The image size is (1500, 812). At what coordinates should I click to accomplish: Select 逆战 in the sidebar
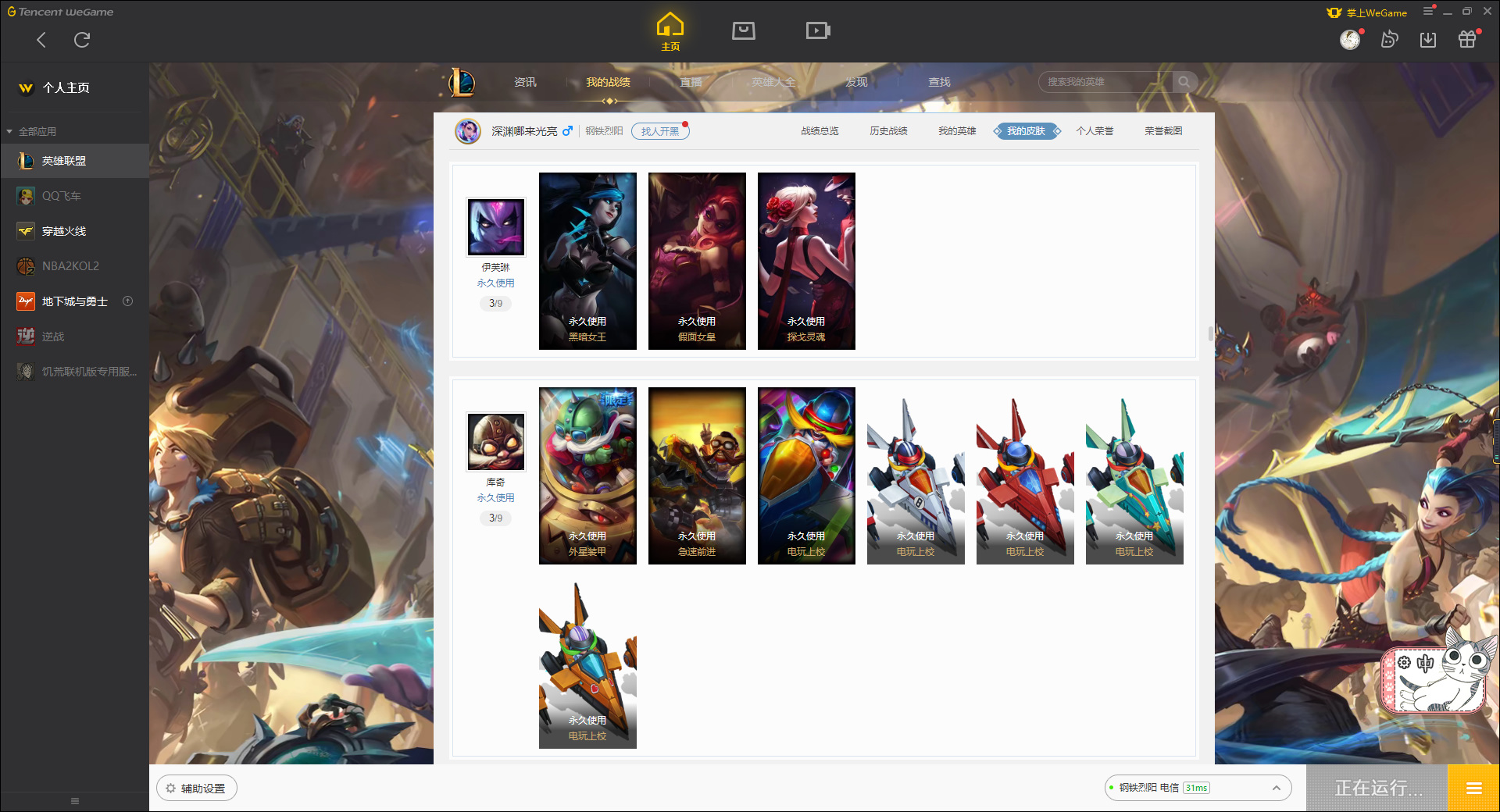tap(74, 337)
